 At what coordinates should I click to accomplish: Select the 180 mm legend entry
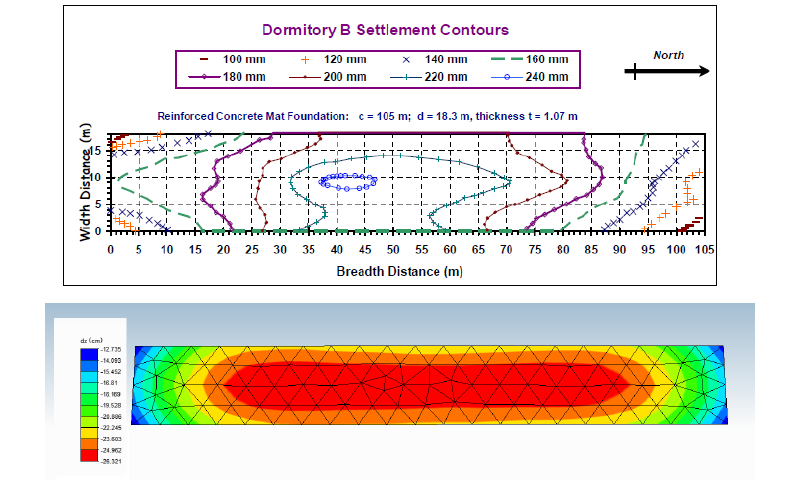coord(227,77)
